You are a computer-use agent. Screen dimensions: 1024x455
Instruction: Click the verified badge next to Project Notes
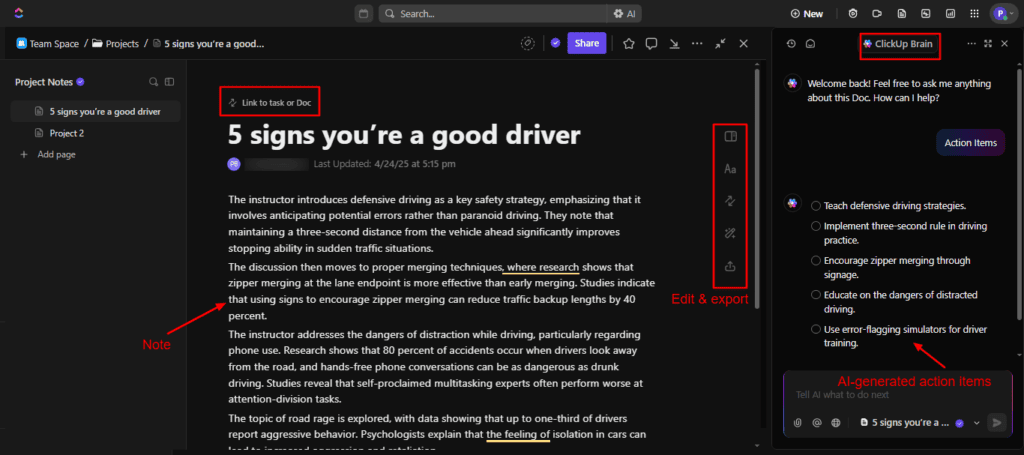80,82
